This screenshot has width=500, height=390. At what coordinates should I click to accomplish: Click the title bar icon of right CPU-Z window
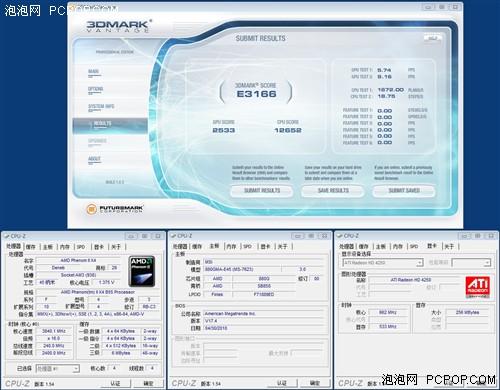click(340, 236)
